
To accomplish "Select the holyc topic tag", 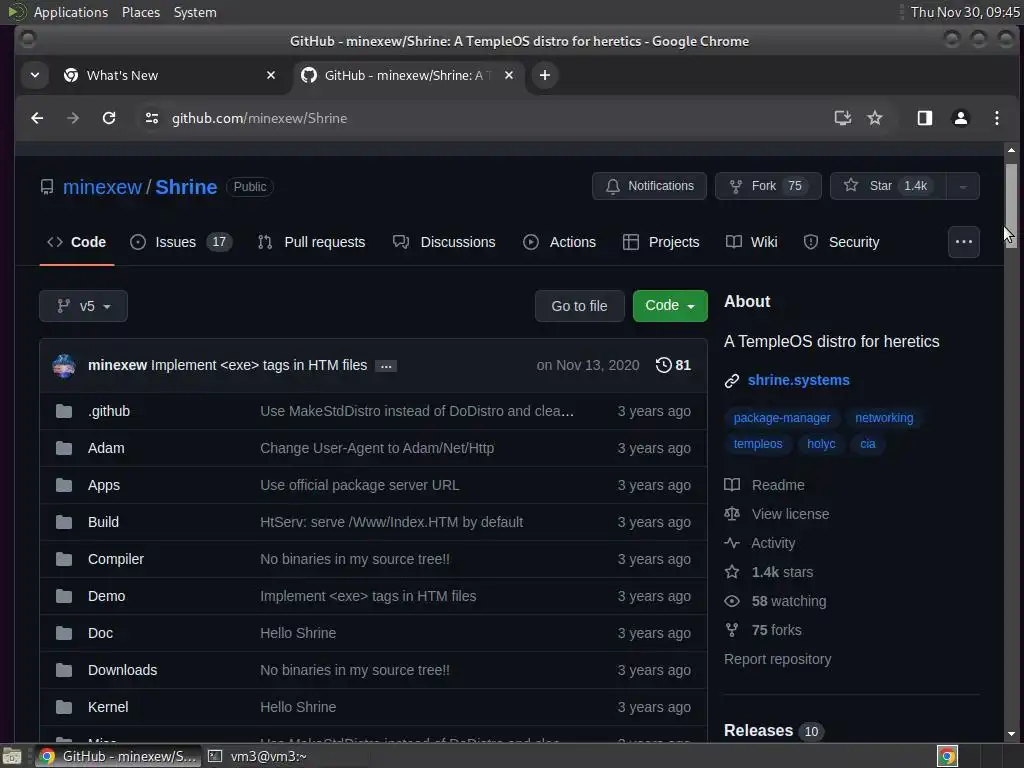I will [821, 444].
